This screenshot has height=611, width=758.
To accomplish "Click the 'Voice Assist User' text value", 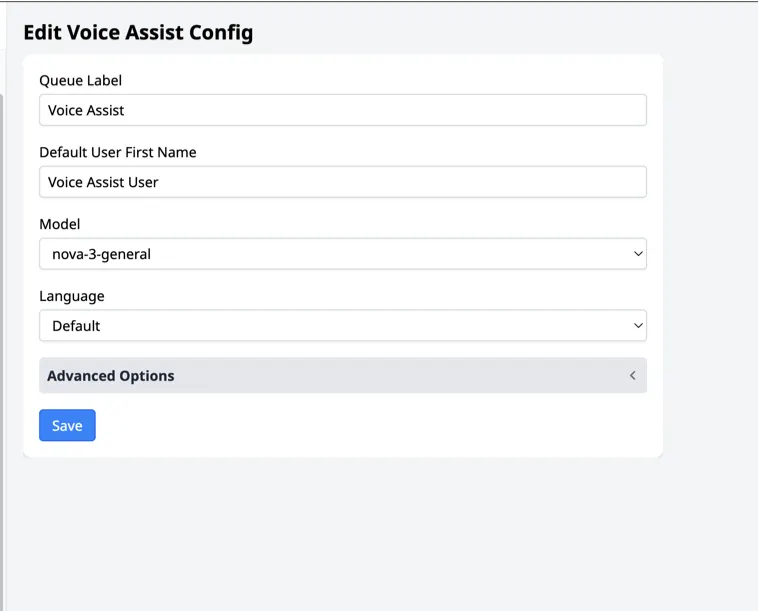I will tap(103, 182).
